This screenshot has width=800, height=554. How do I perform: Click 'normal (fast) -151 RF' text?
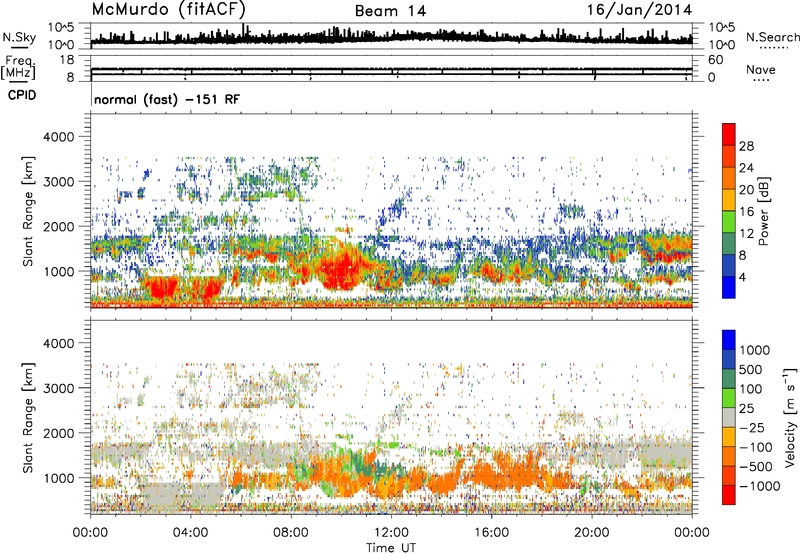(x=167, y=99)
